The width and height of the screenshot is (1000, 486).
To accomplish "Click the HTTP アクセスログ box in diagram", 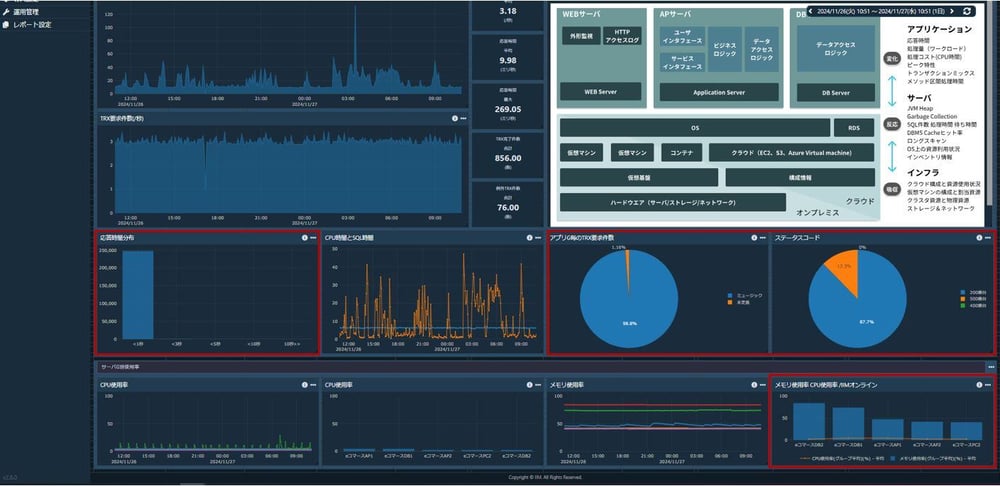I will coord(621,36).
